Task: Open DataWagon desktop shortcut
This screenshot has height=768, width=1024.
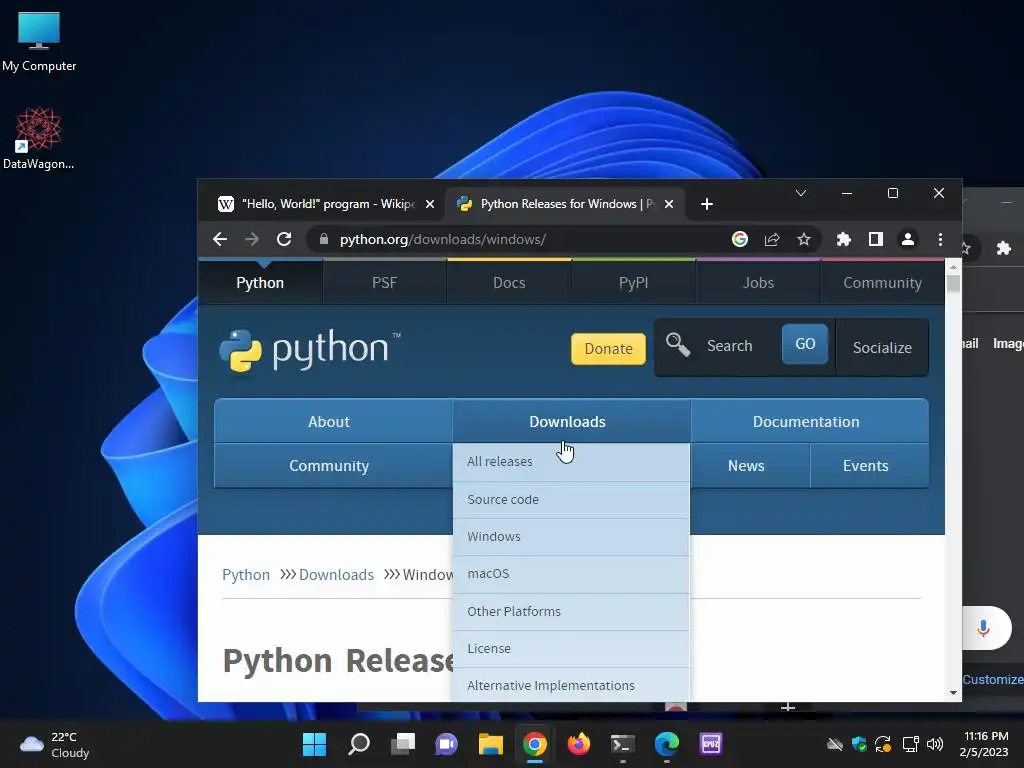Action: click(x=39, y=138)
